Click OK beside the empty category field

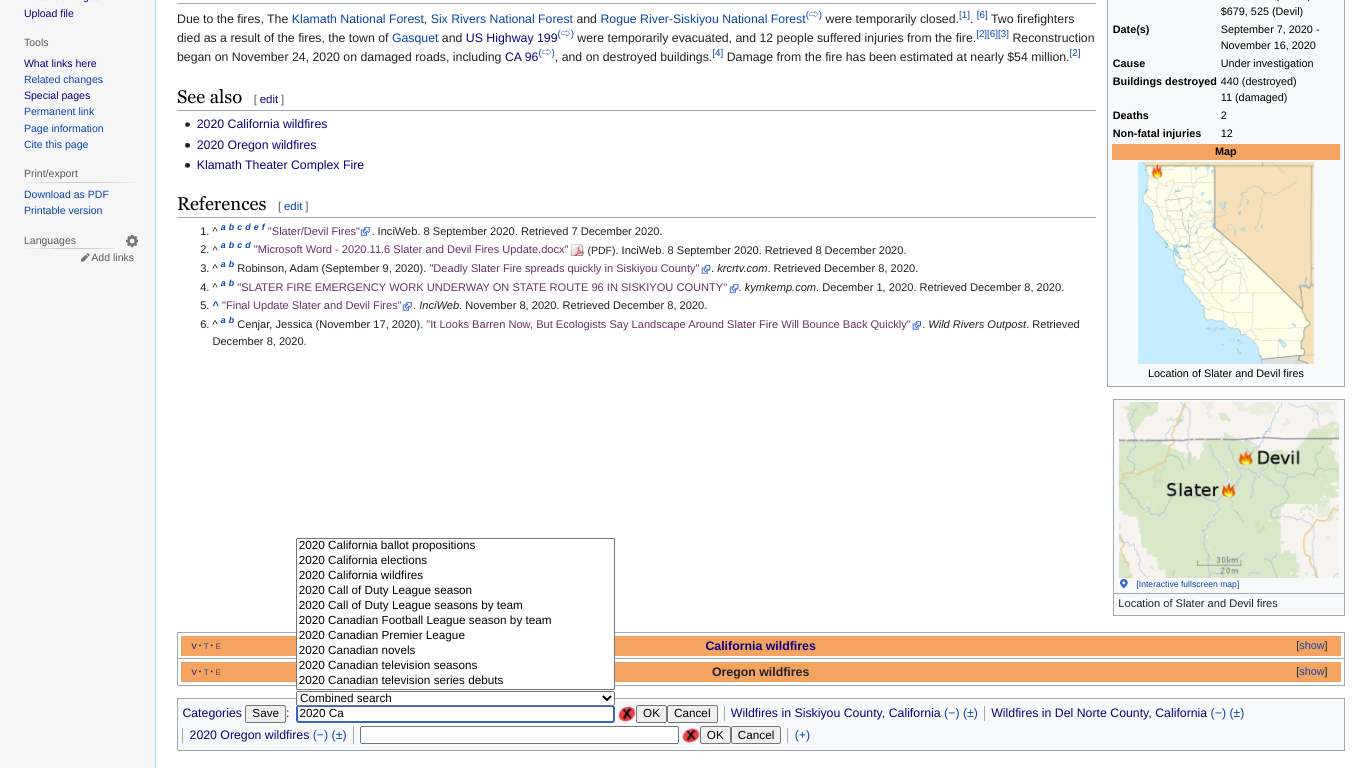coord(715,735)
